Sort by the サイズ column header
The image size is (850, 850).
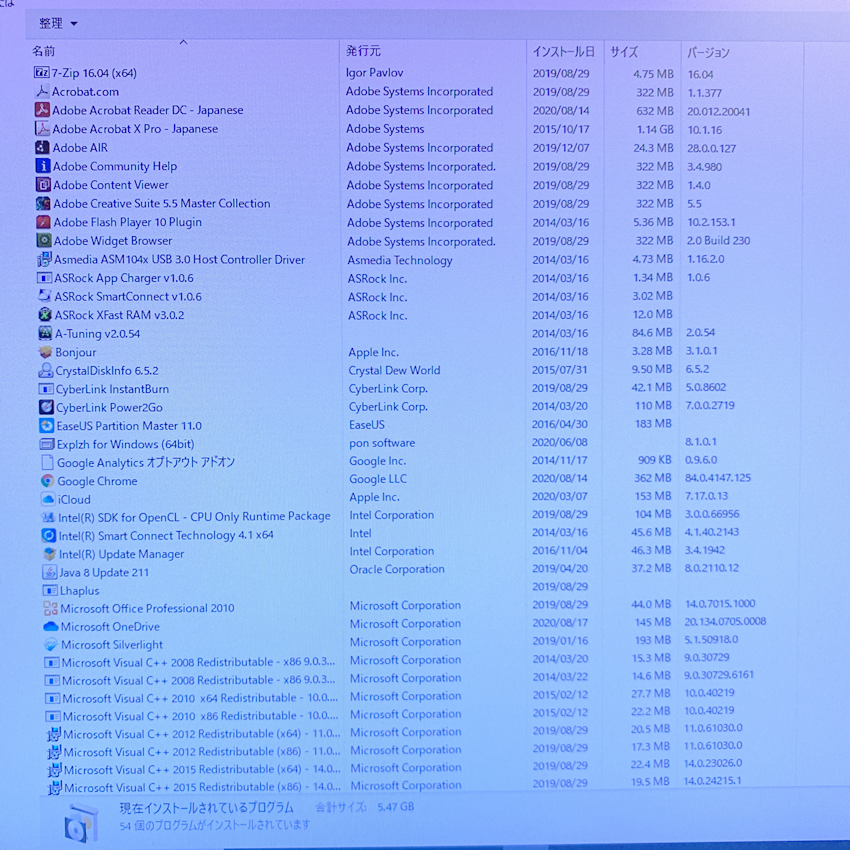click(x=624, y=52)
